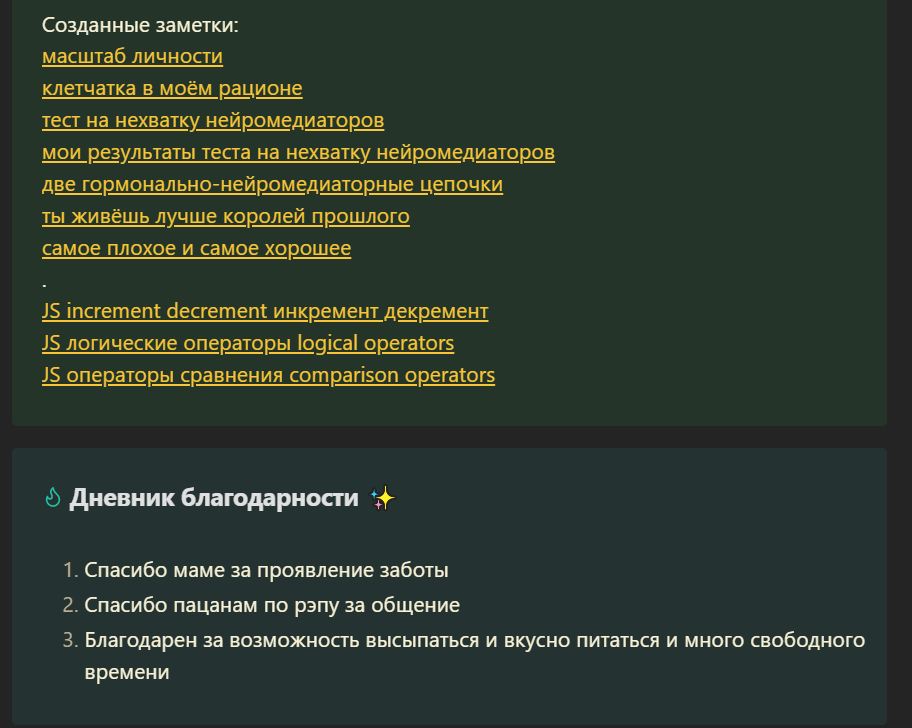Open the «JS increment decrement инкремент декремент» note
This screenshot has height=728, width=912.
coord(265,311)
